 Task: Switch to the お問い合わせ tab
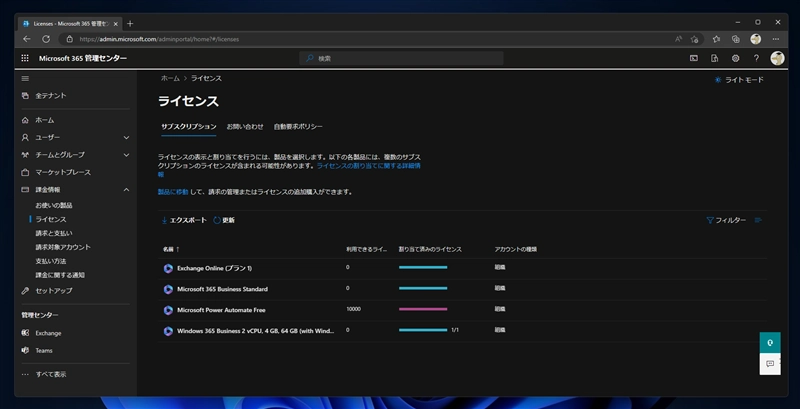point(245,126)
